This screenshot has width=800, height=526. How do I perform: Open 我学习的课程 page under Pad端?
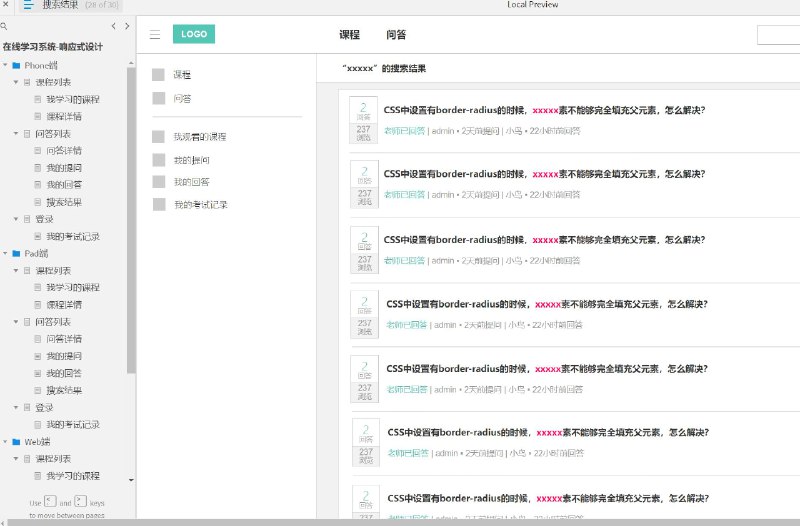click(x=73, y=288)
